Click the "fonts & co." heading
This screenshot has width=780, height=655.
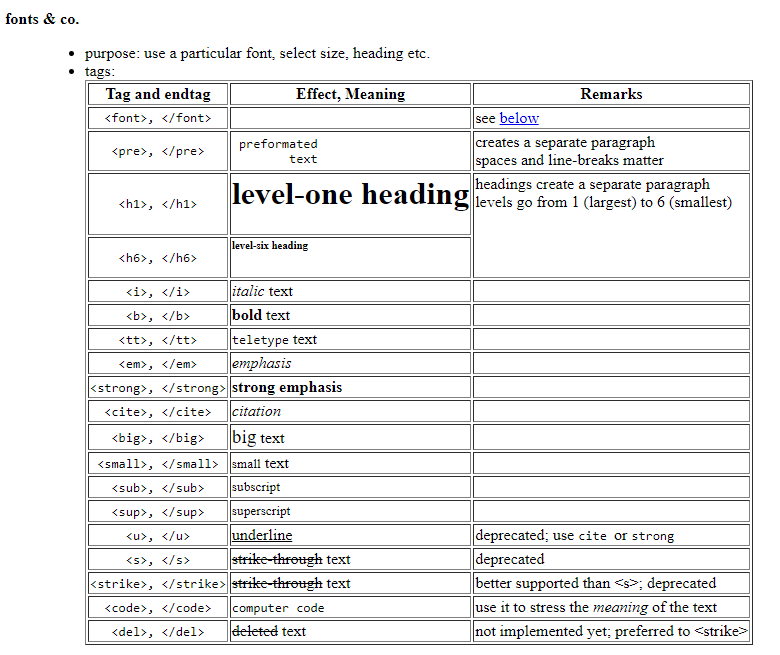42,19
